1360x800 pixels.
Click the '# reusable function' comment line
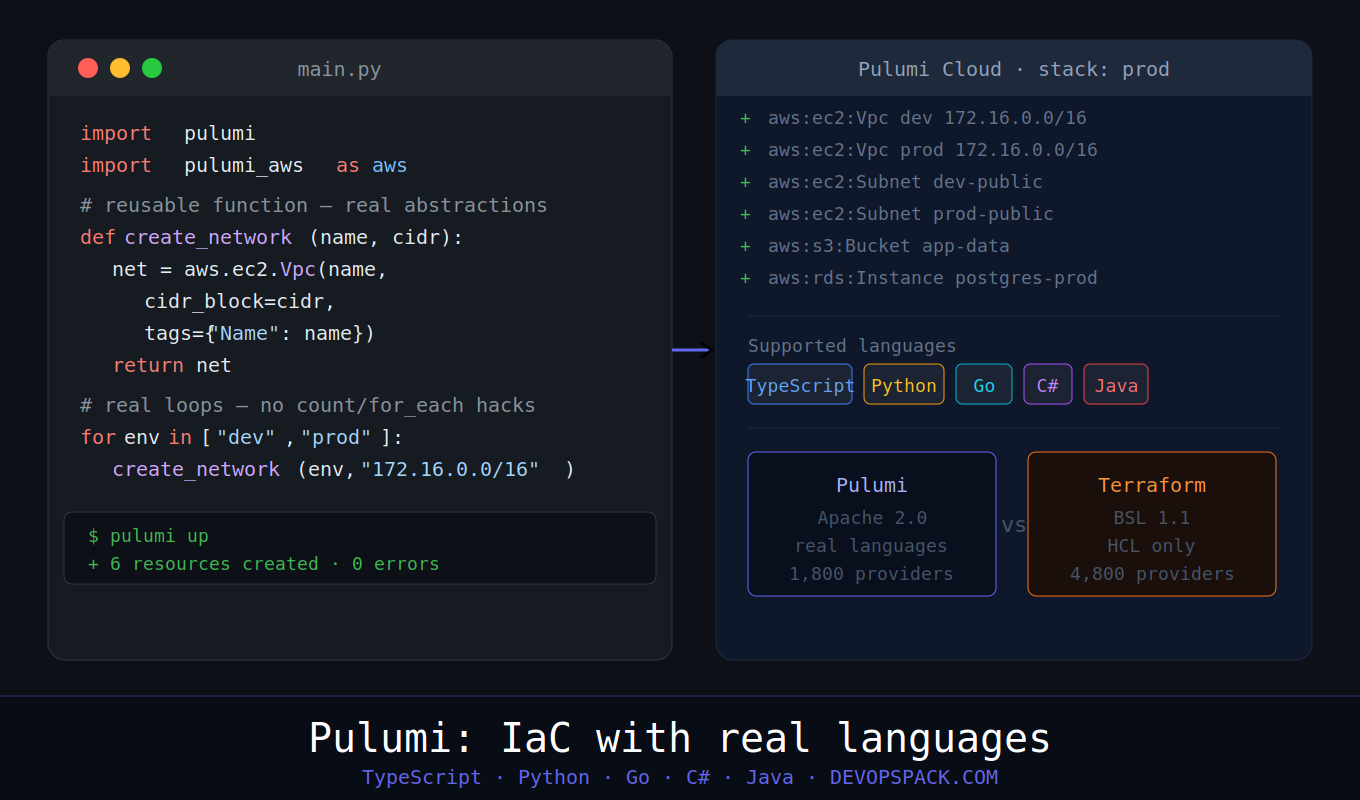[x=314, y=205]
